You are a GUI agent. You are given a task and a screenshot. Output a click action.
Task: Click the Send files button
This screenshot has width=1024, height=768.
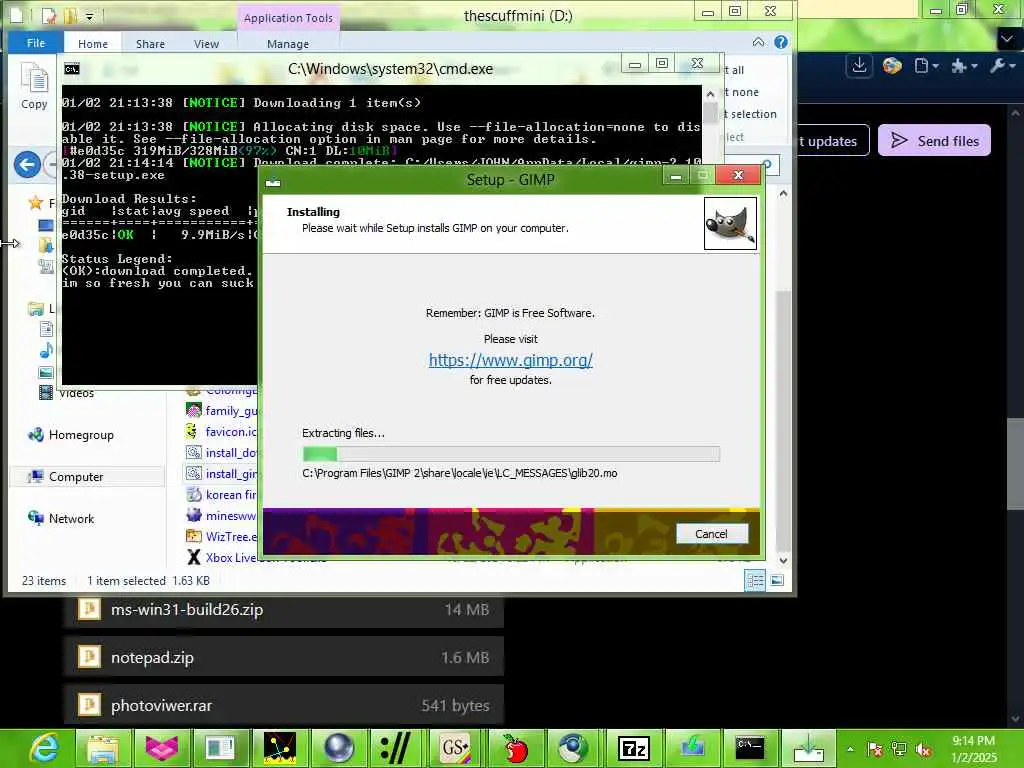point(935,140)
